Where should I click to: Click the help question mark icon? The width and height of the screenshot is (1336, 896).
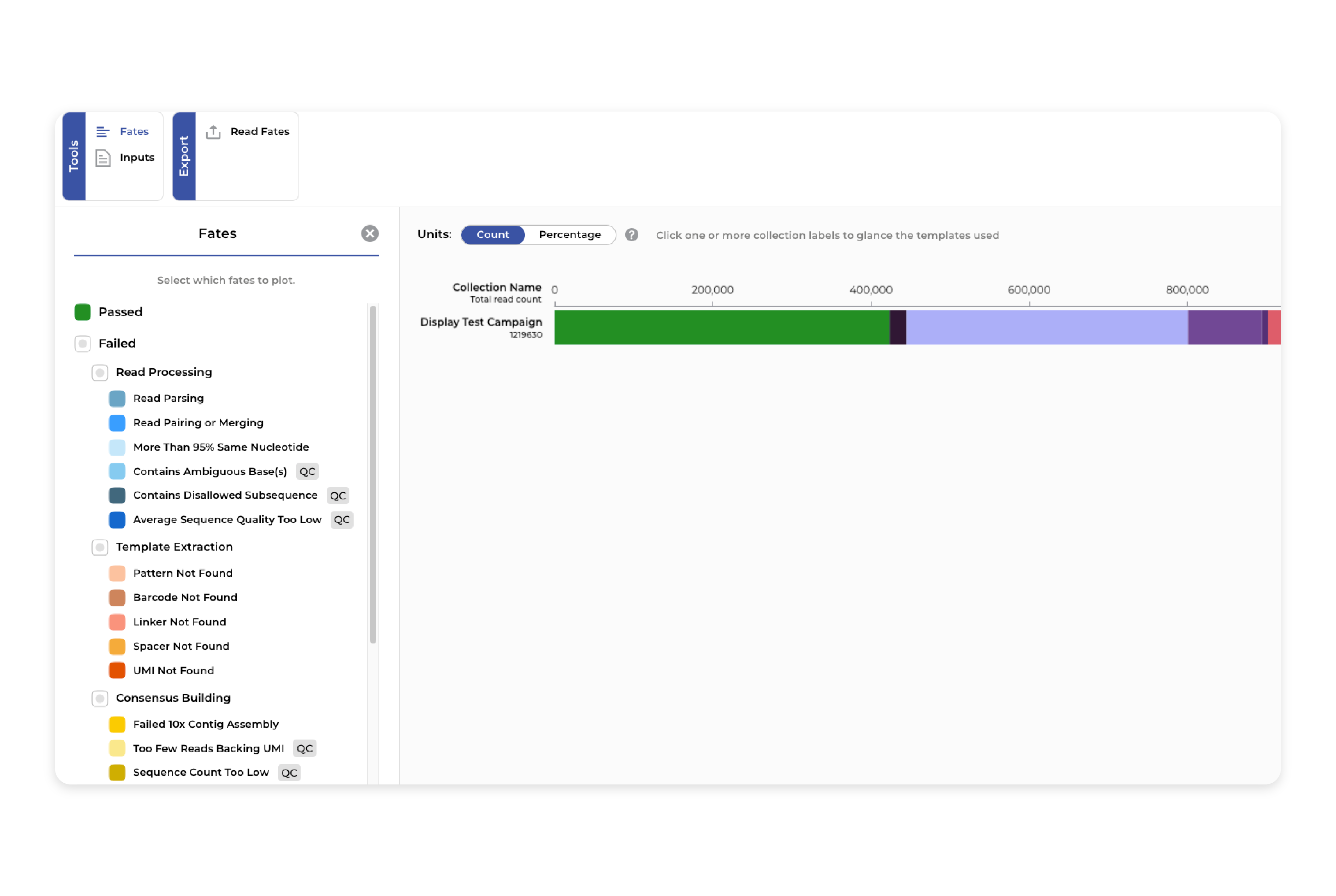pyautogui.click(x=631, y=235)
